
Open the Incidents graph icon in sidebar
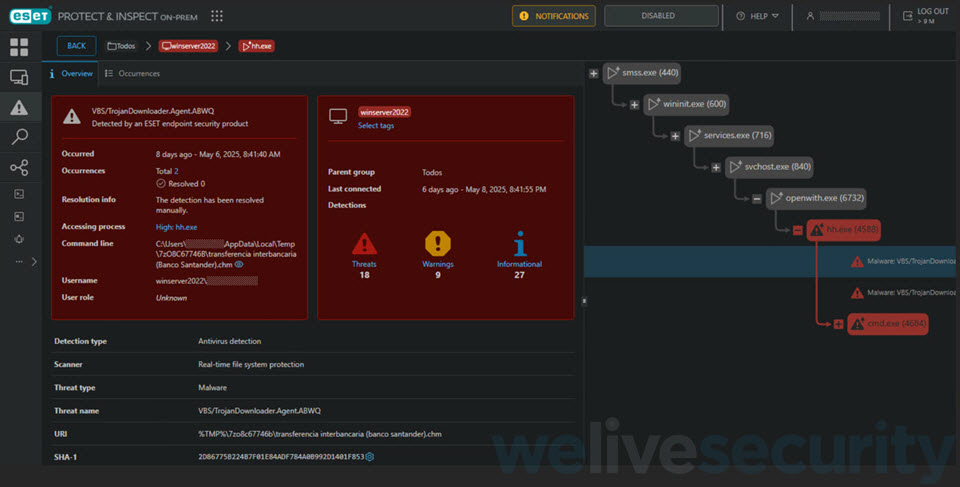point(19,167)
